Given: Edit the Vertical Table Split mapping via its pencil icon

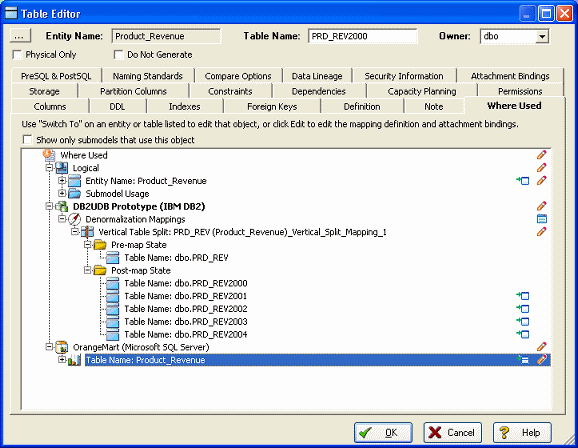Looking at the screenshot, I should click(x=542, y=232).
